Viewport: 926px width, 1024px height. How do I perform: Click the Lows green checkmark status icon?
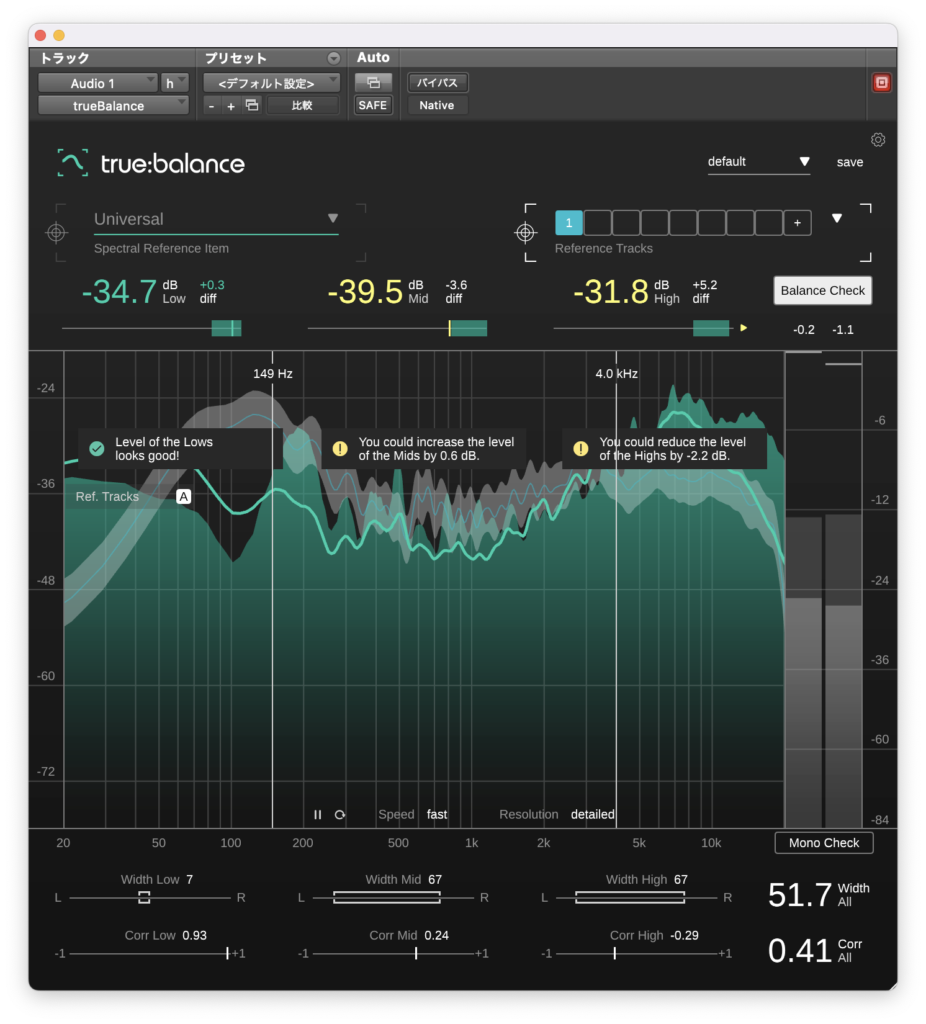(97, 449)
